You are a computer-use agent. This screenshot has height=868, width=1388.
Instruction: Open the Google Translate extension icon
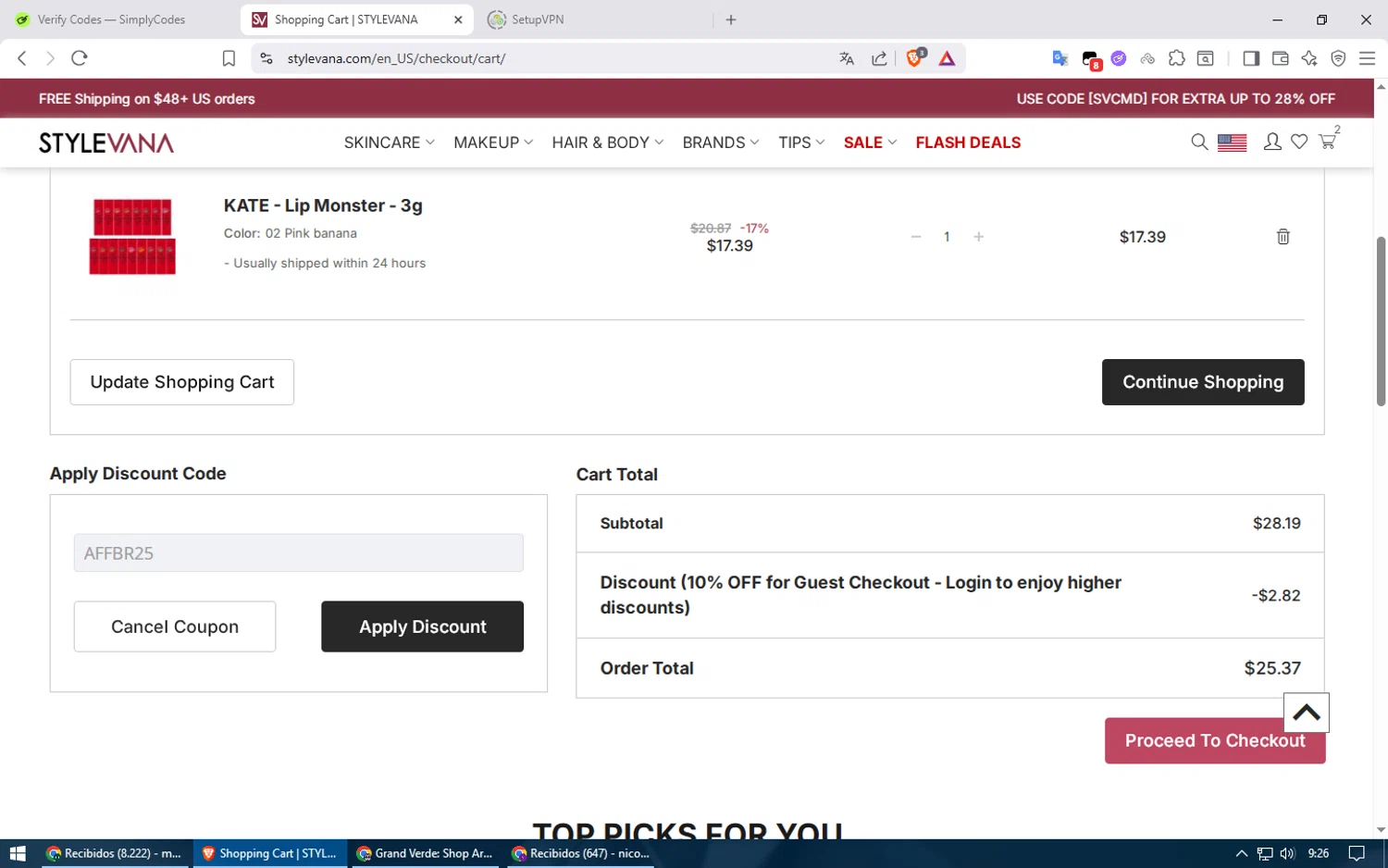1060,58
